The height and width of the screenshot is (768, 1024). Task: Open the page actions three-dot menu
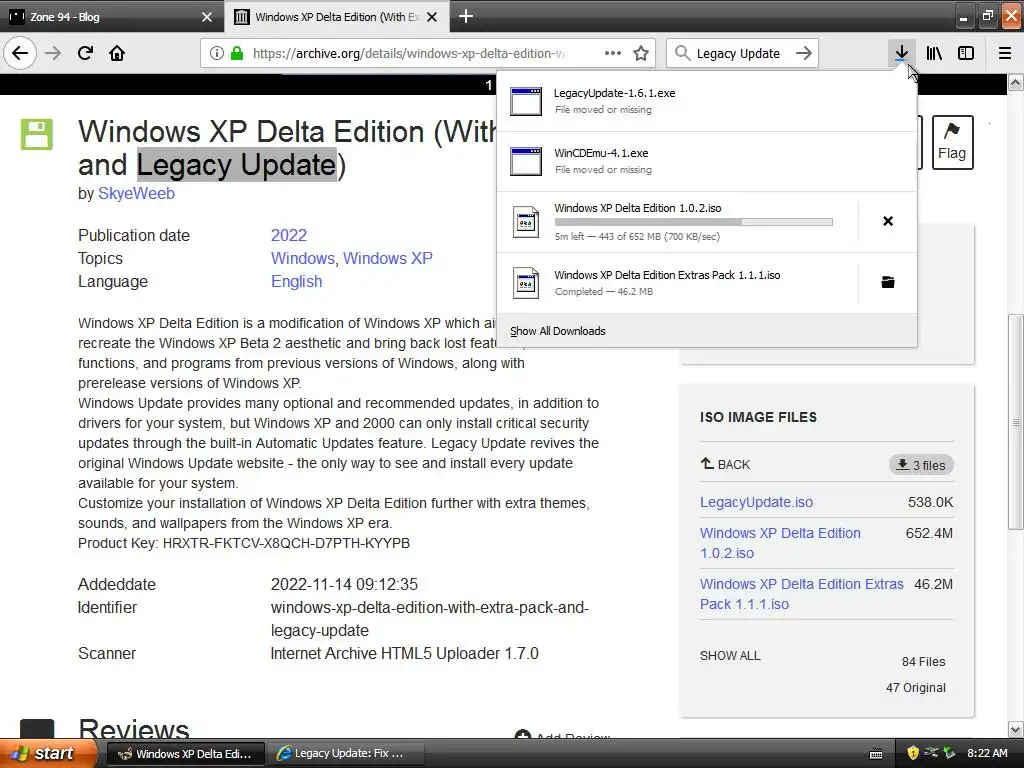click(613, 53)
